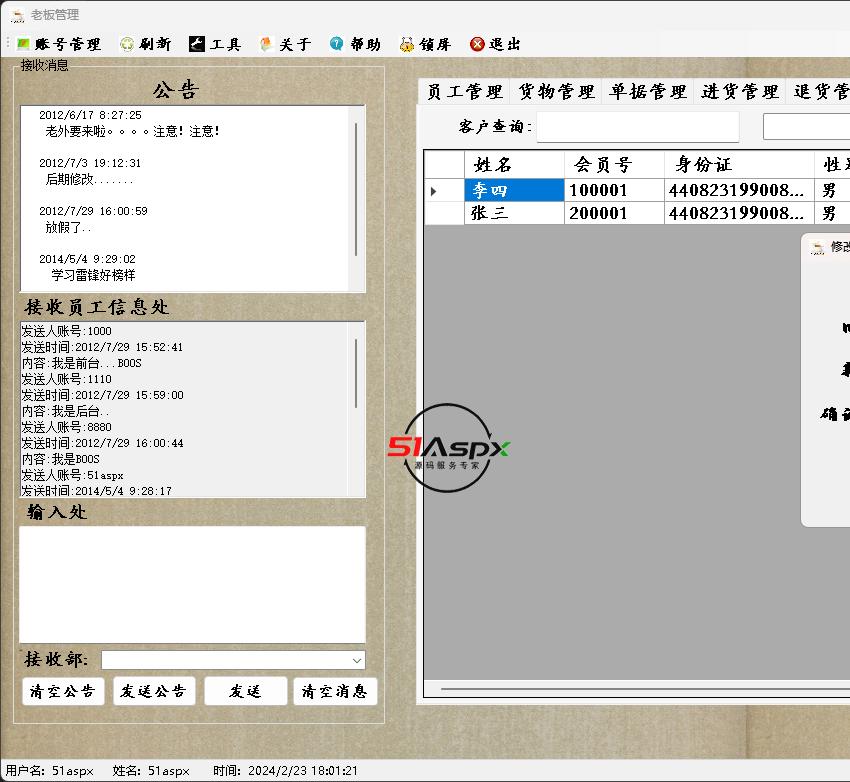Open the 退货管理 tab
The height and width of the screenshot is (782, 850).
(819, 92)
